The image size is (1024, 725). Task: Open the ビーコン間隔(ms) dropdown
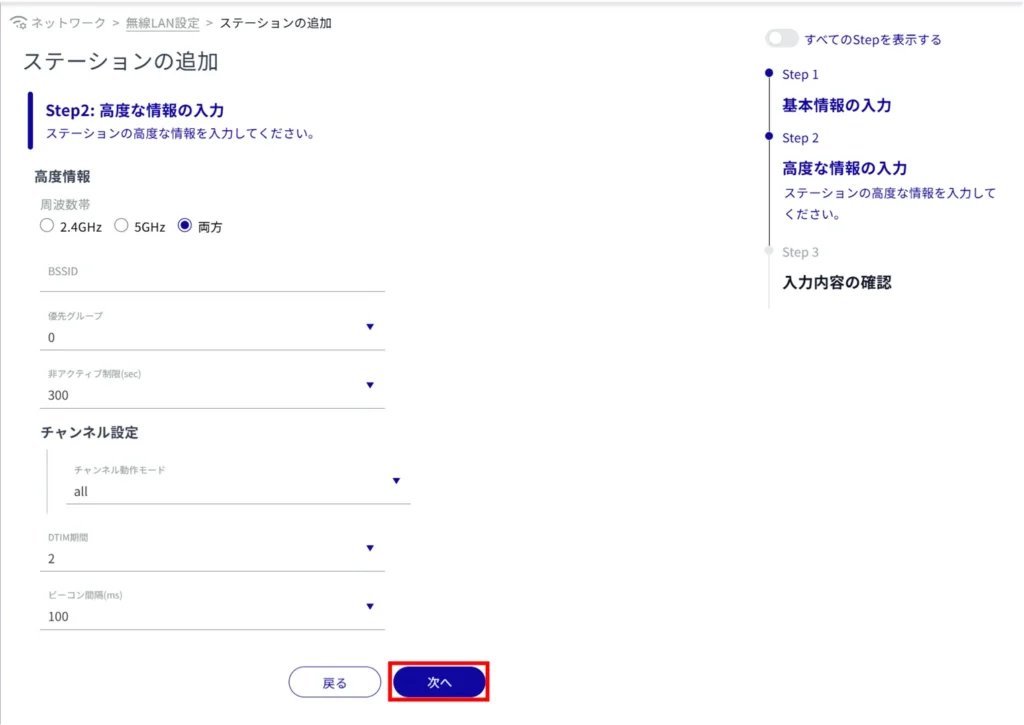click(370, 606)
